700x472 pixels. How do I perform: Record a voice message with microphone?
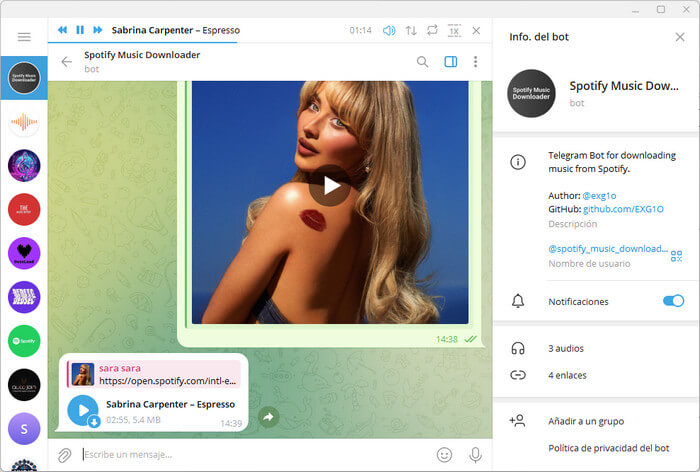[475, 455]
